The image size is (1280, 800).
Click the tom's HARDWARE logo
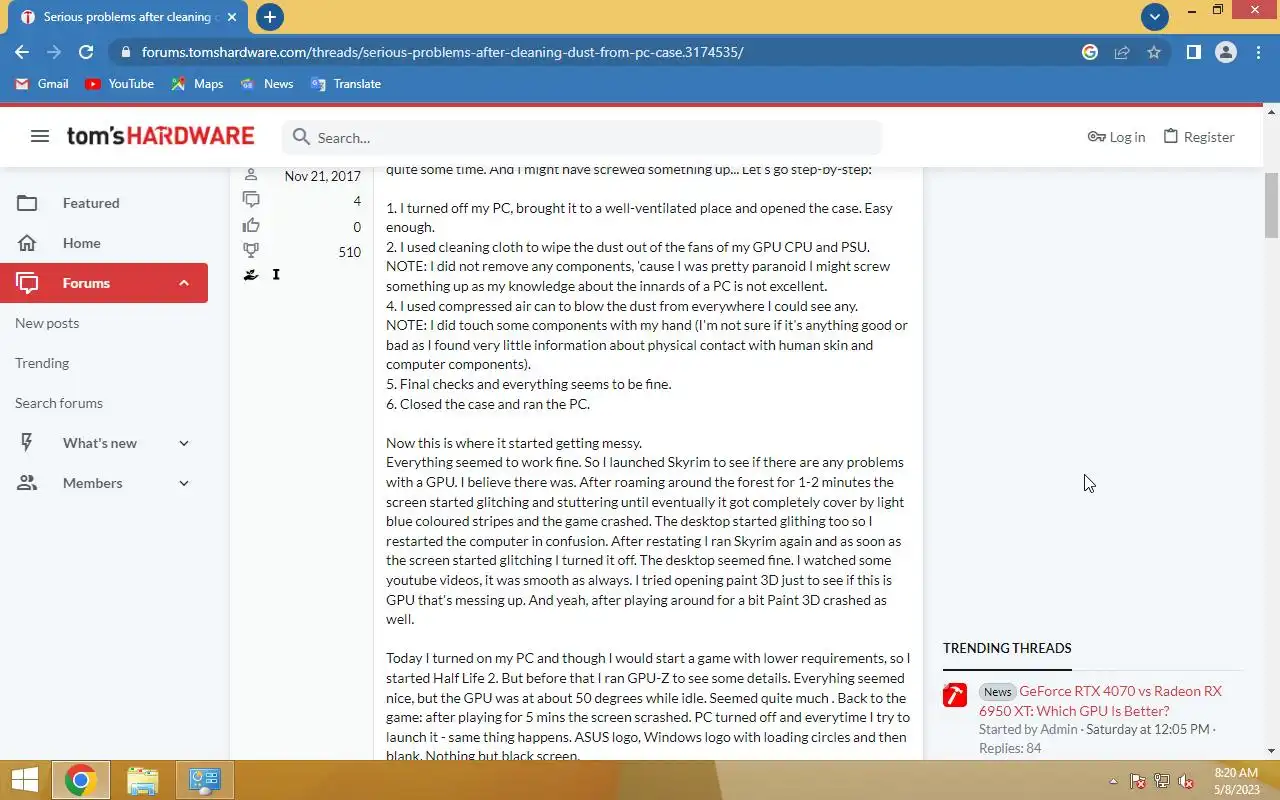[x=160, y=136]
